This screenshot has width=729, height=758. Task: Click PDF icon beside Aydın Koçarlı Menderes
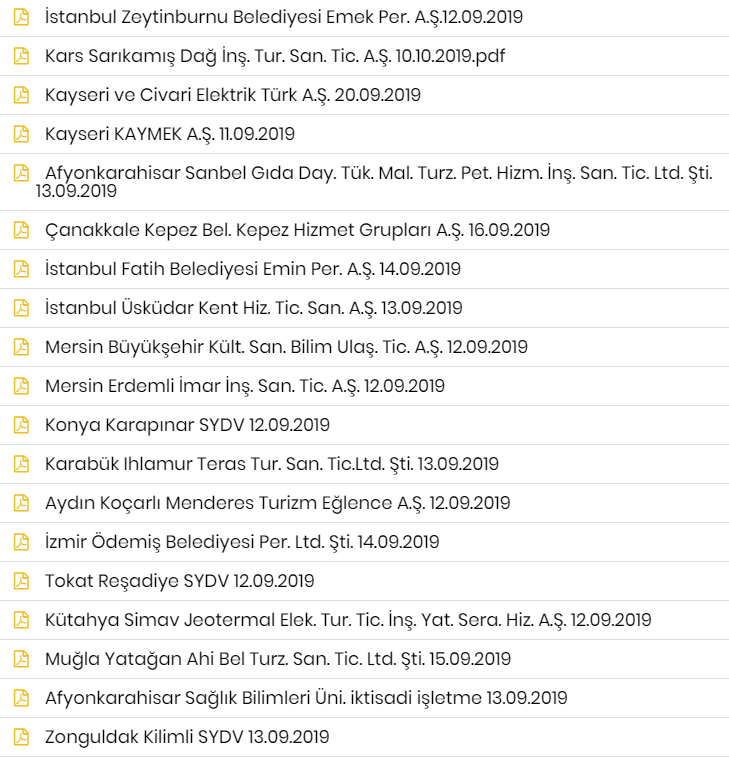21,503
